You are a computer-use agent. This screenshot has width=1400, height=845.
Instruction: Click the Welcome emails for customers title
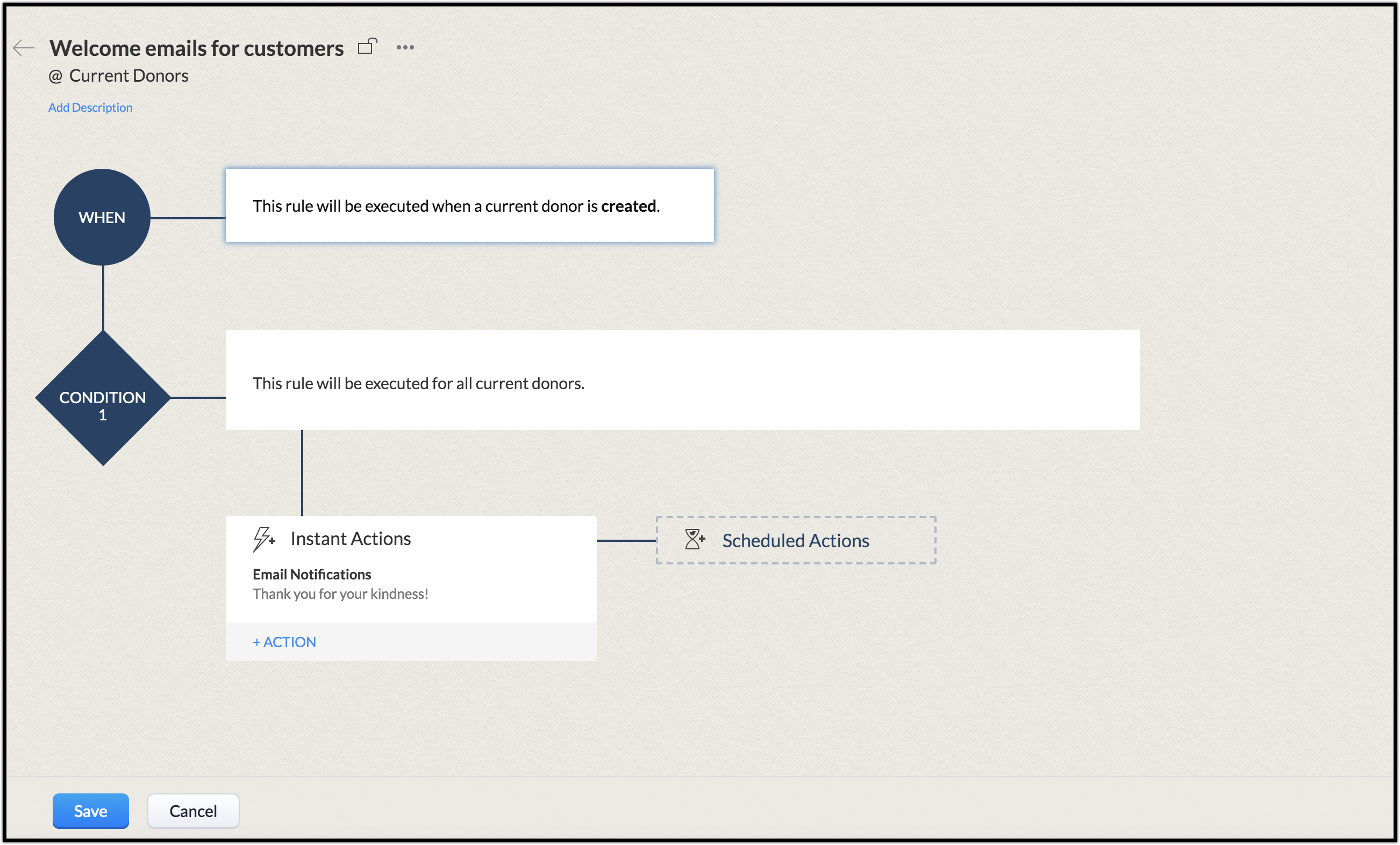tap(197, 48)
